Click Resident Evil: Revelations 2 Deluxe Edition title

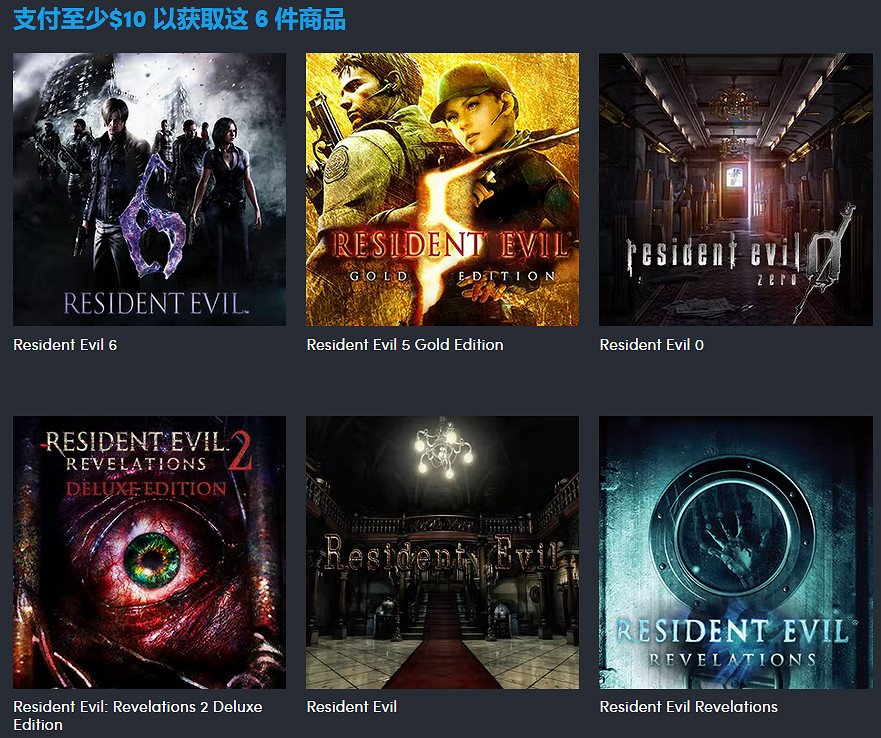[x=138, y=716]
